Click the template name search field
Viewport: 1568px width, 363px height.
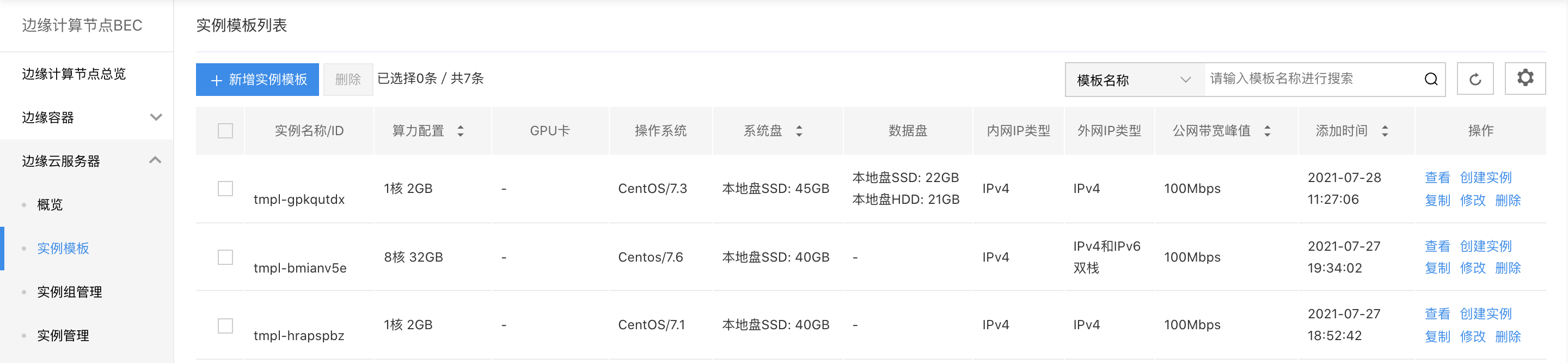[x=1312, y=79]
